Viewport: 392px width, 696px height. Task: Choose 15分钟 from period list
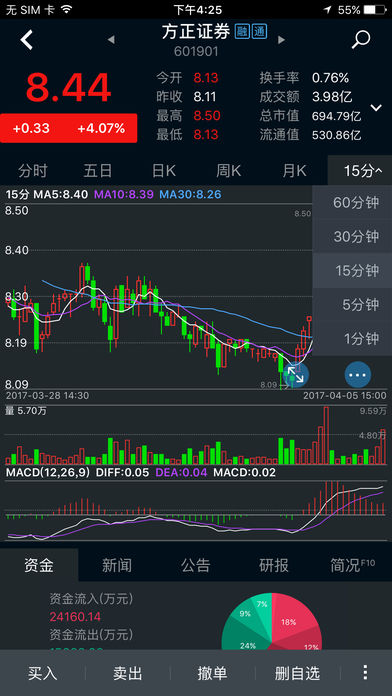coord(352,271)
